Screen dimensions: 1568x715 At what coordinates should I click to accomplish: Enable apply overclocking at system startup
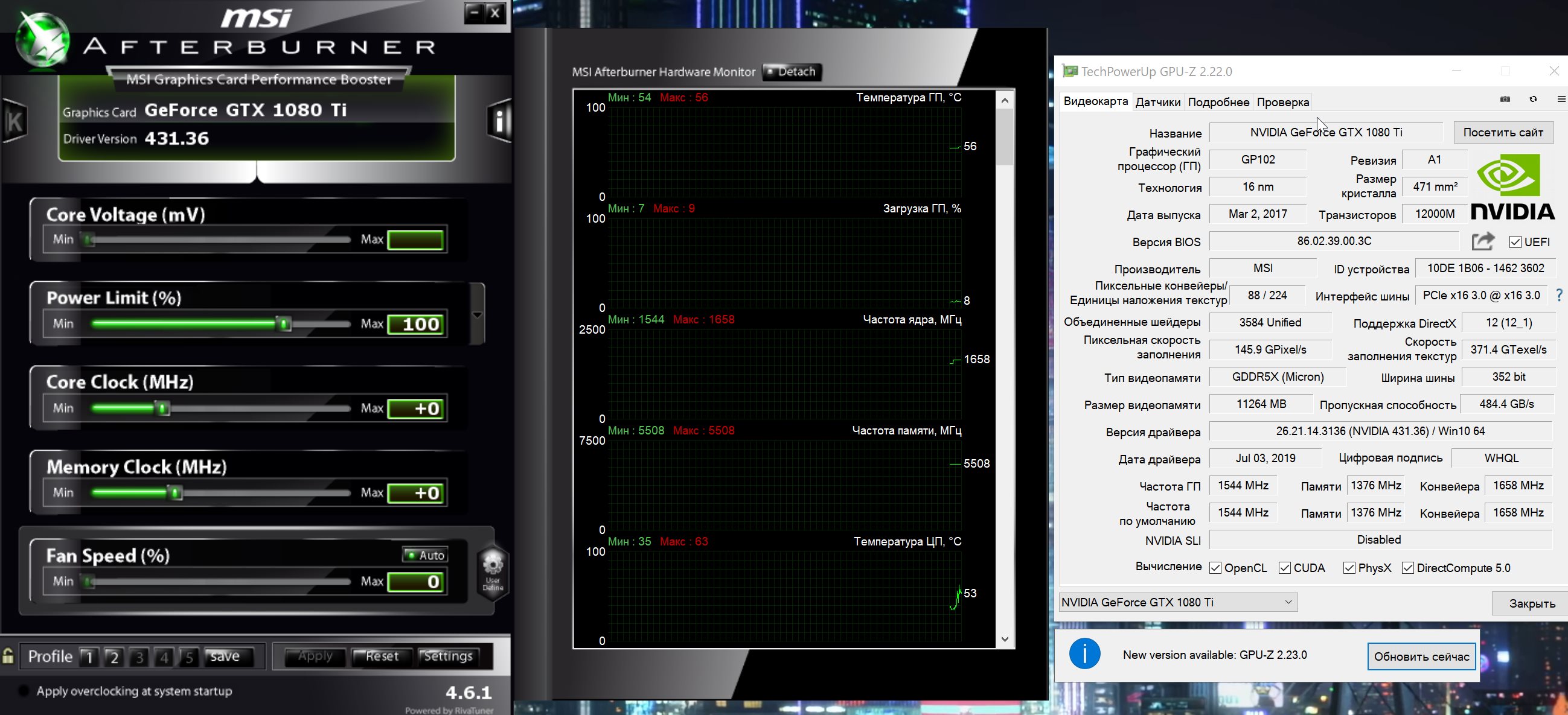click(x=24, y=691)
